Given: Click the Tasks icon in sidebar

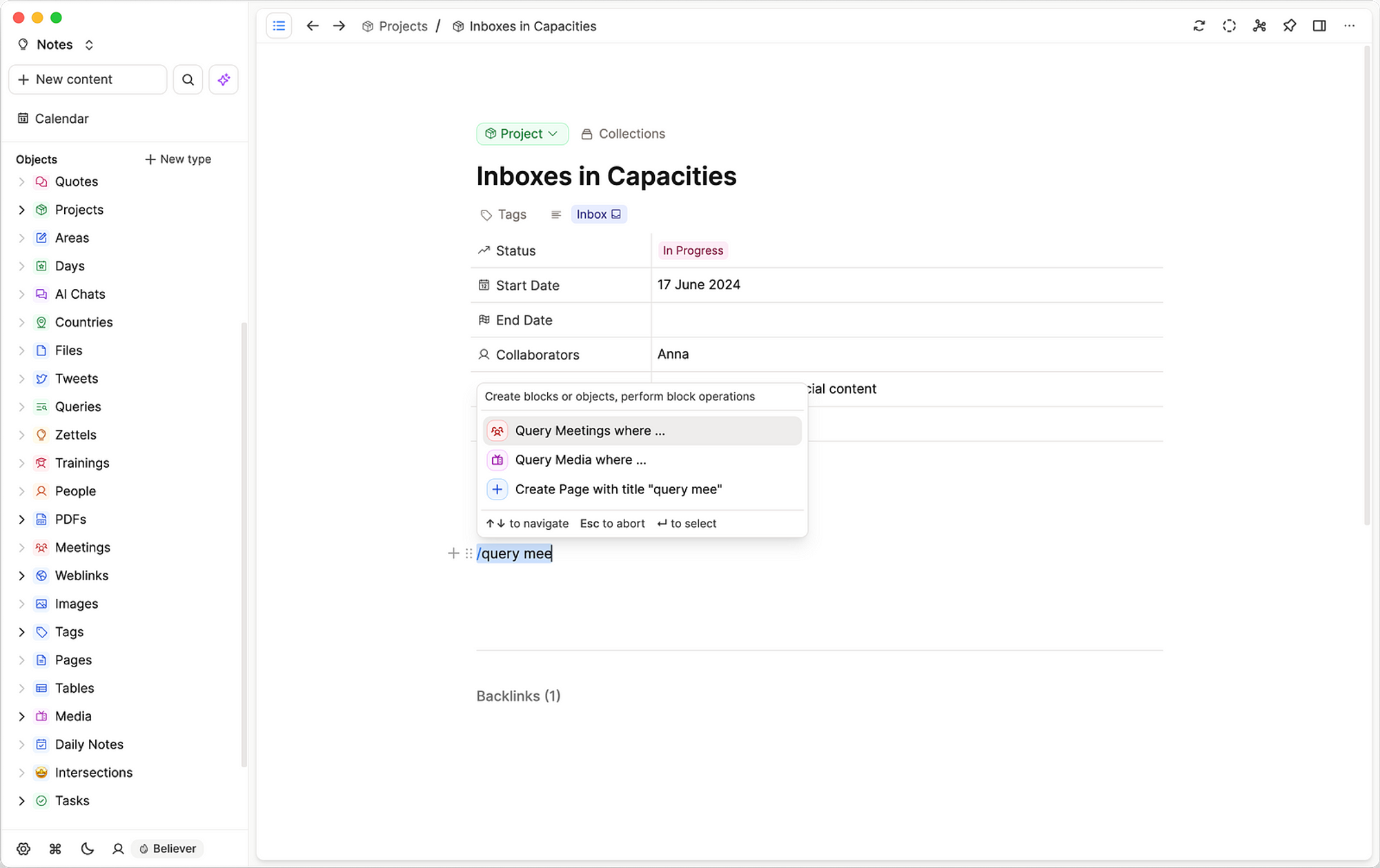Looking at the screenshot, I should point(42,800).
